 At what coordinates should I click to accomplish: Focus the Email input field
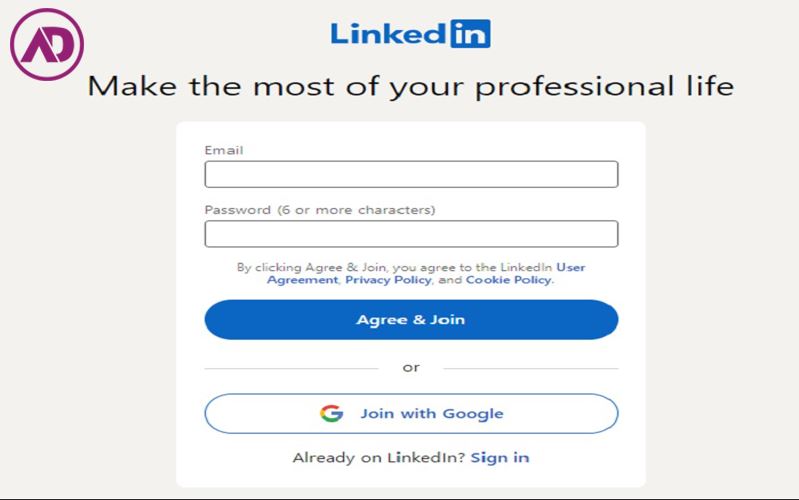tap(411, 175)
